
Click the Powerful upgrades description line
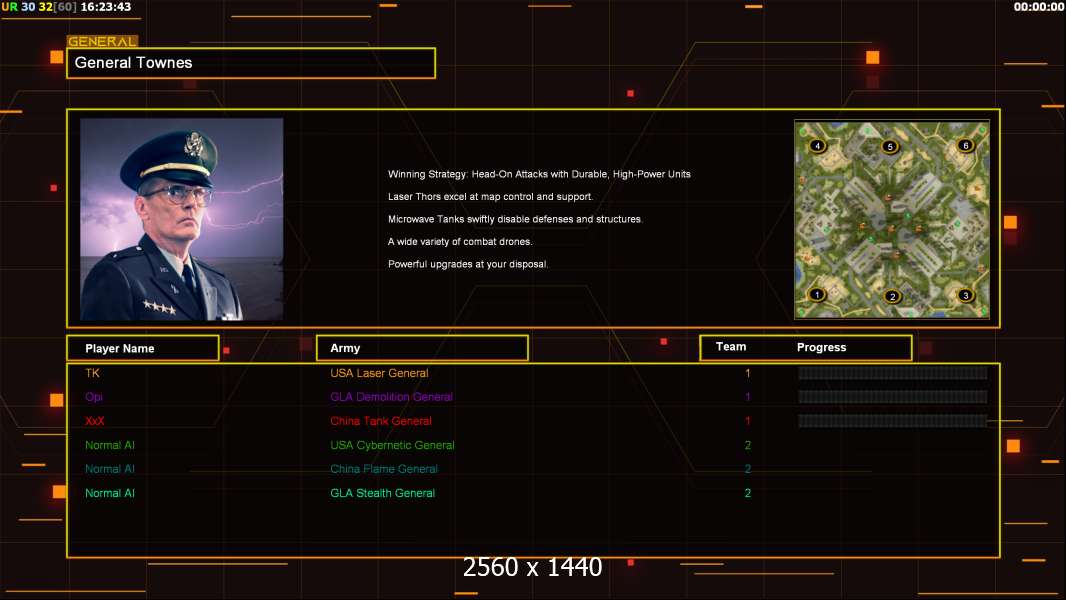[468, 264]
